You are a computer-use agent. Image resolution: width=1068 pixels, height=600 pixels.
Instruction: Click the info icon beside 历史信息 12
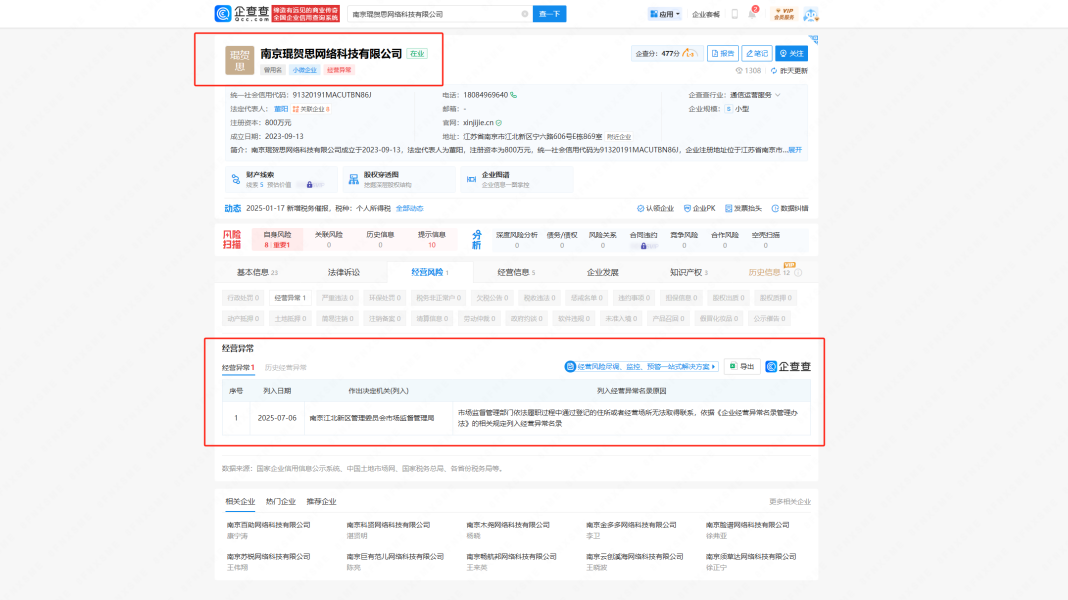798,272
